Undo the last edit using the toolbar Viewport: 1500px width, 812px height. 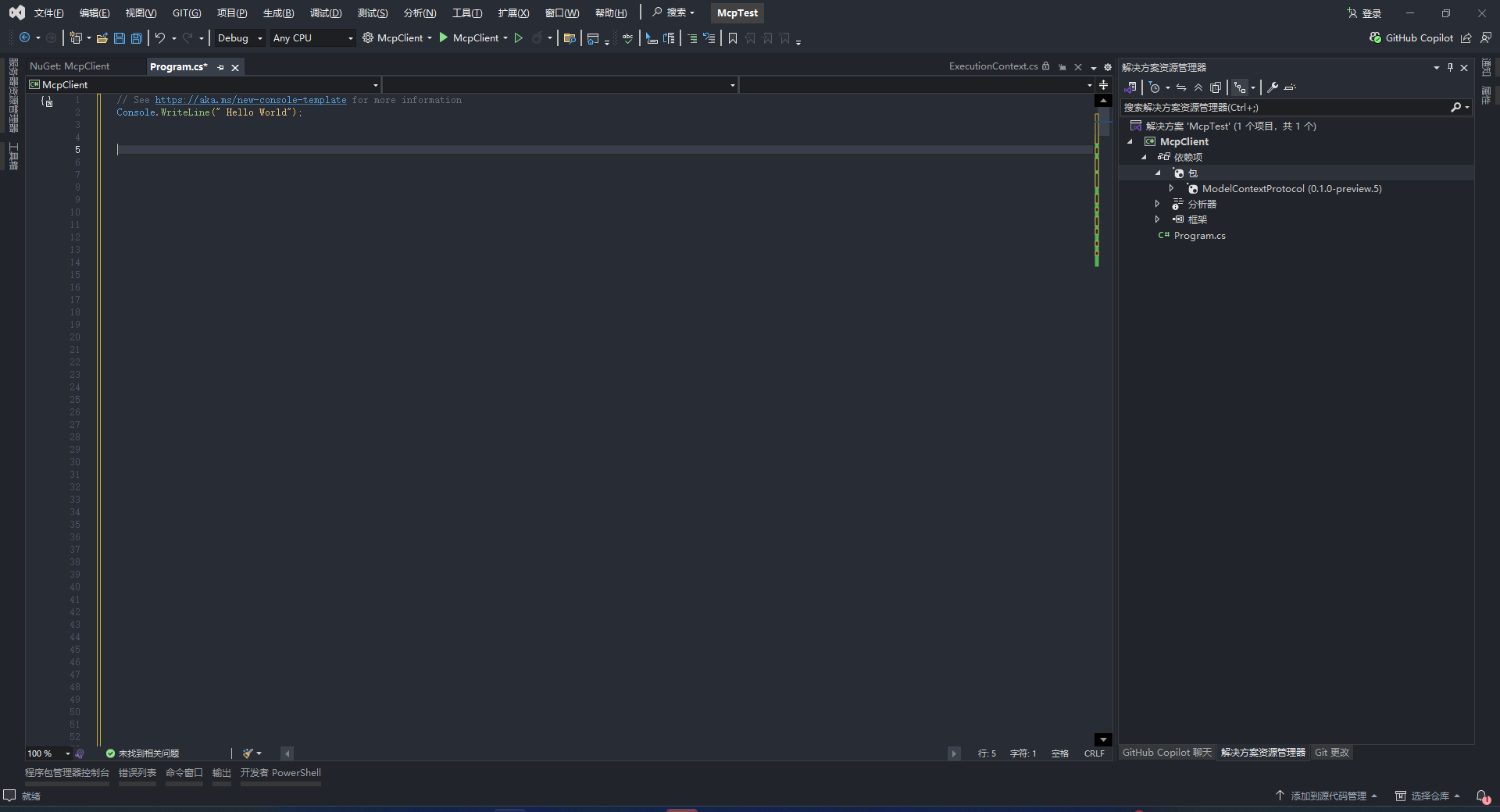(x=160, y=37)
